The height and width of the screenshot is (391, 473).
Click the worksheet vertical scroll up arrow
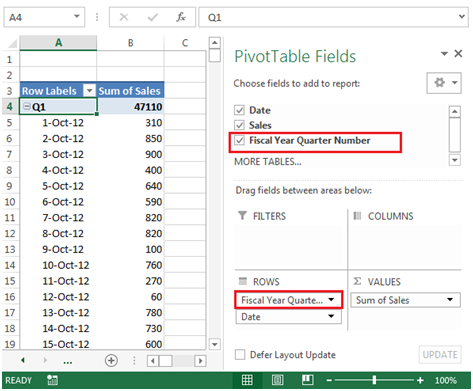[214, 43]
